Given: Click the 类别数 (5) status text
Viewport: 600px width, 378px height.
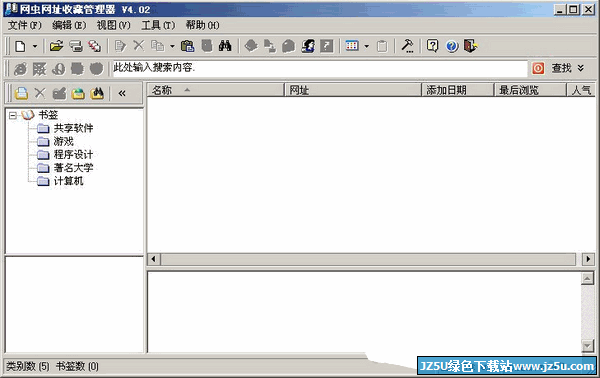Looking at the screenshot, I should point(28,367).
